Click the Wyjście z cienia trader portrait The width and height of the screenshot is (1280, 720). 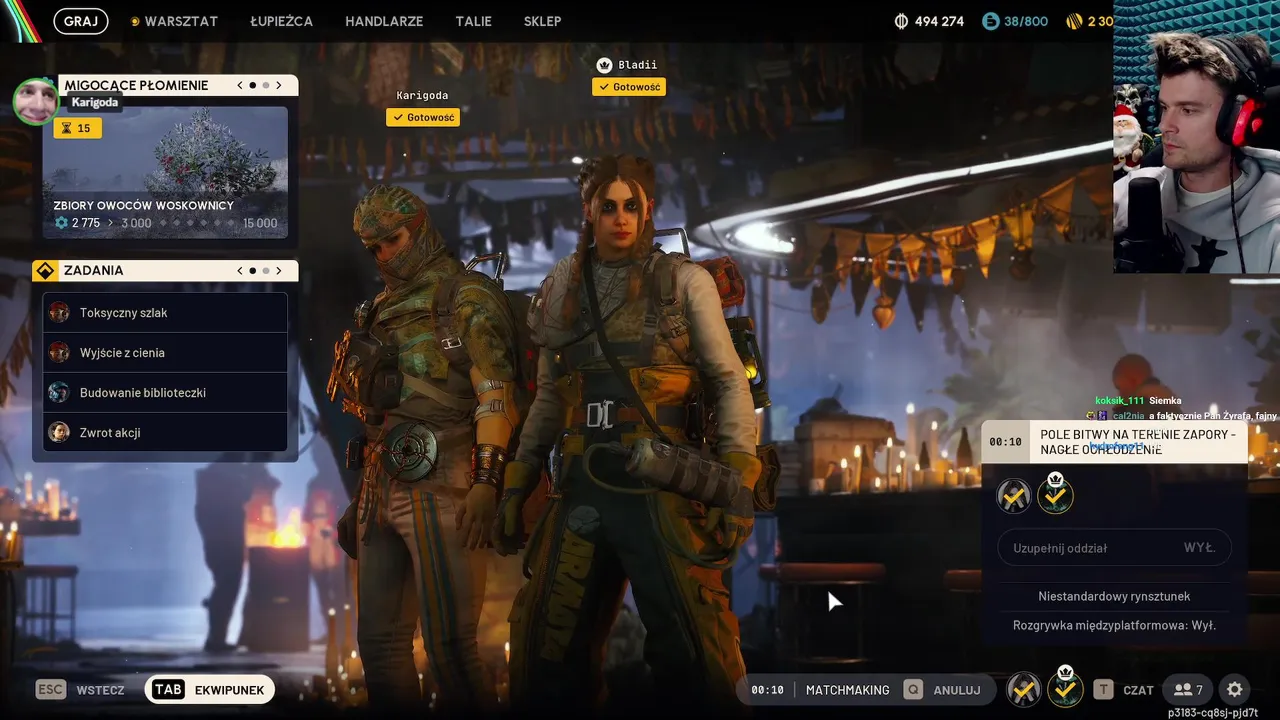coord(59,353)
